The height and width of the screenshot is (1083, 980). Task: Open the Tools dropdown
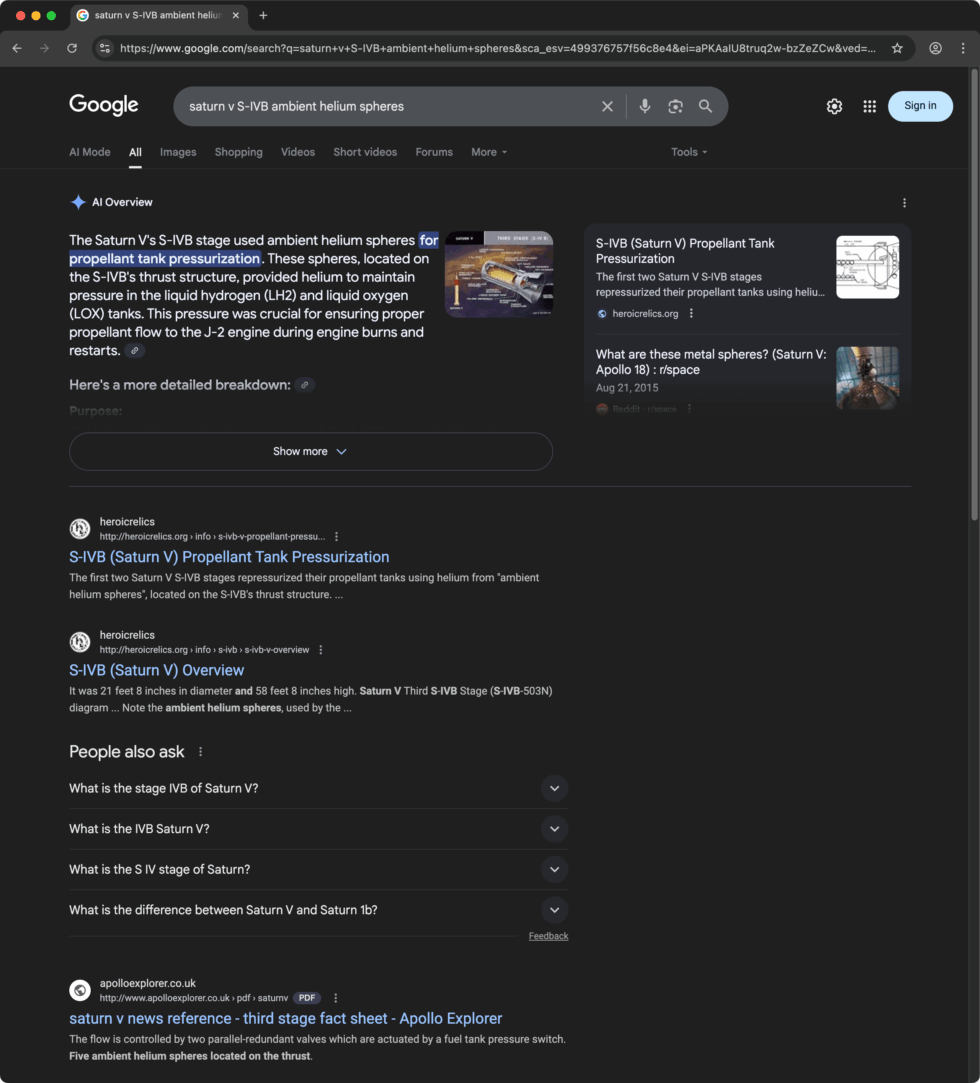coord(689,152)
